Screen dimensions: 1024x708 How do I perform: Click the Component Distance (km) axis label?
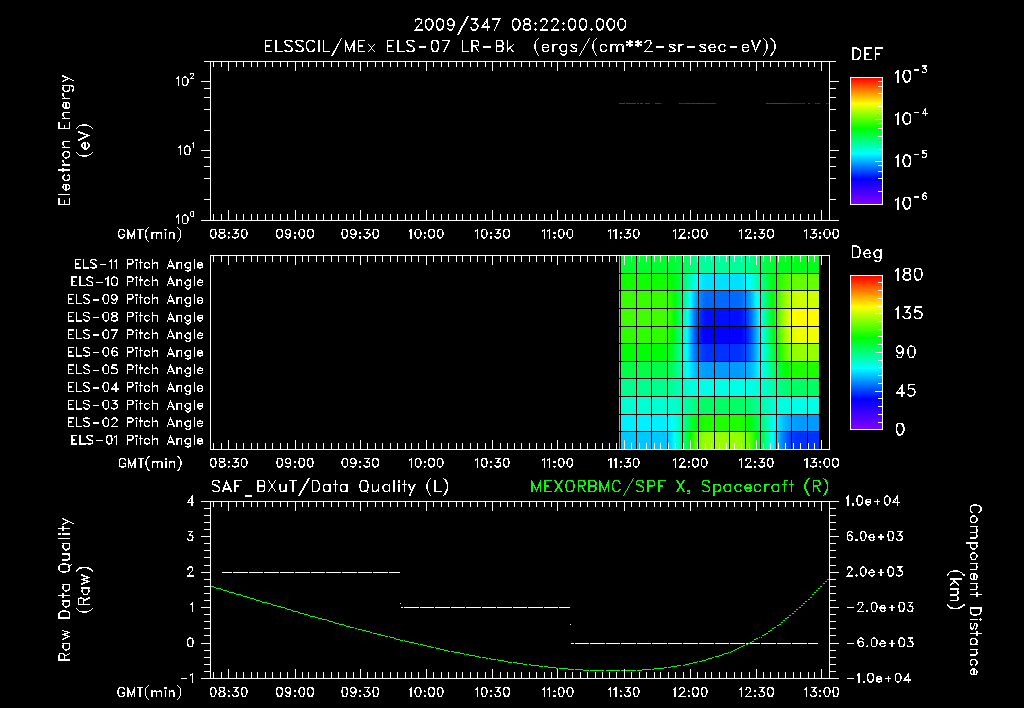click(x=965, y=589)
